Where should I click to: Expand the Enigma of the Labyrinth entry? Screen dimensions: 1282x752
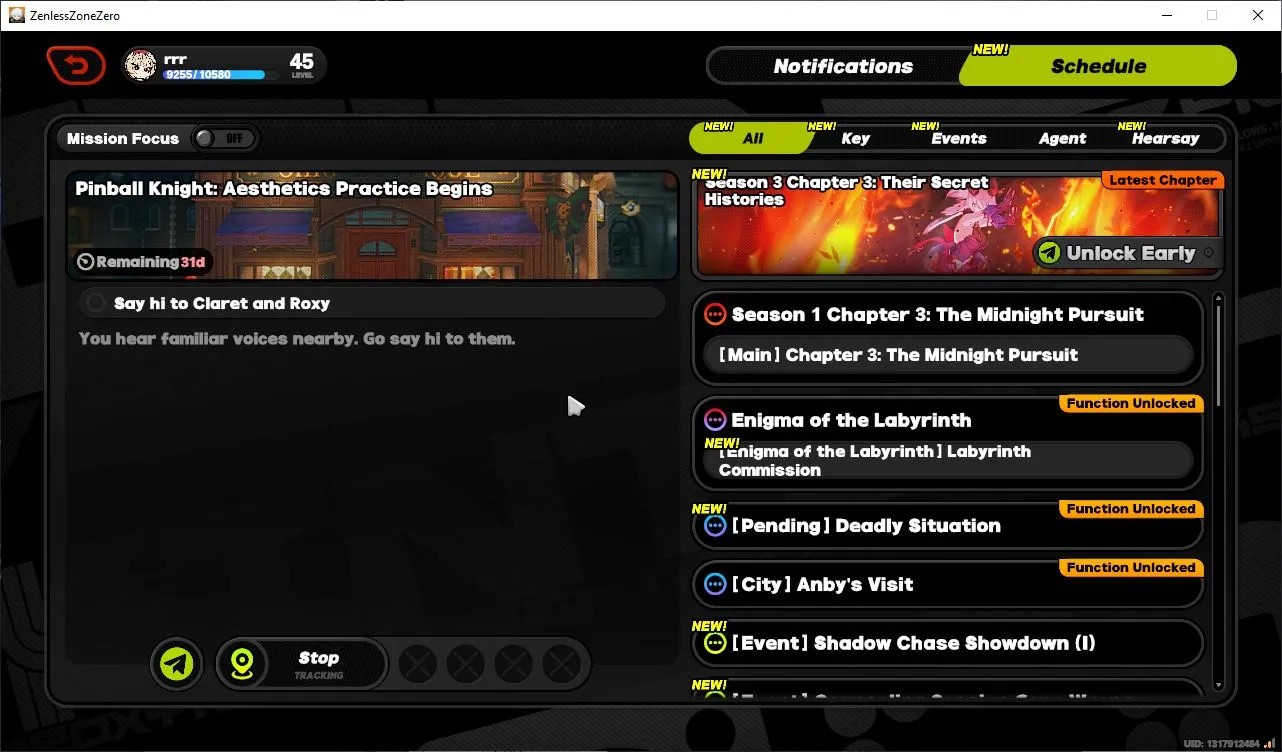tap(947, 443)
